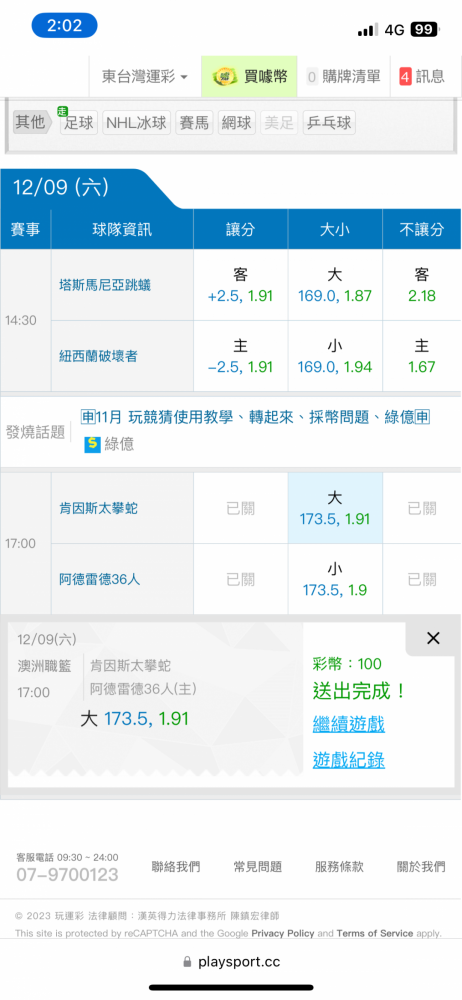
Task: Click the 買噓幣 coin icon
Action: tap(226, 77)
